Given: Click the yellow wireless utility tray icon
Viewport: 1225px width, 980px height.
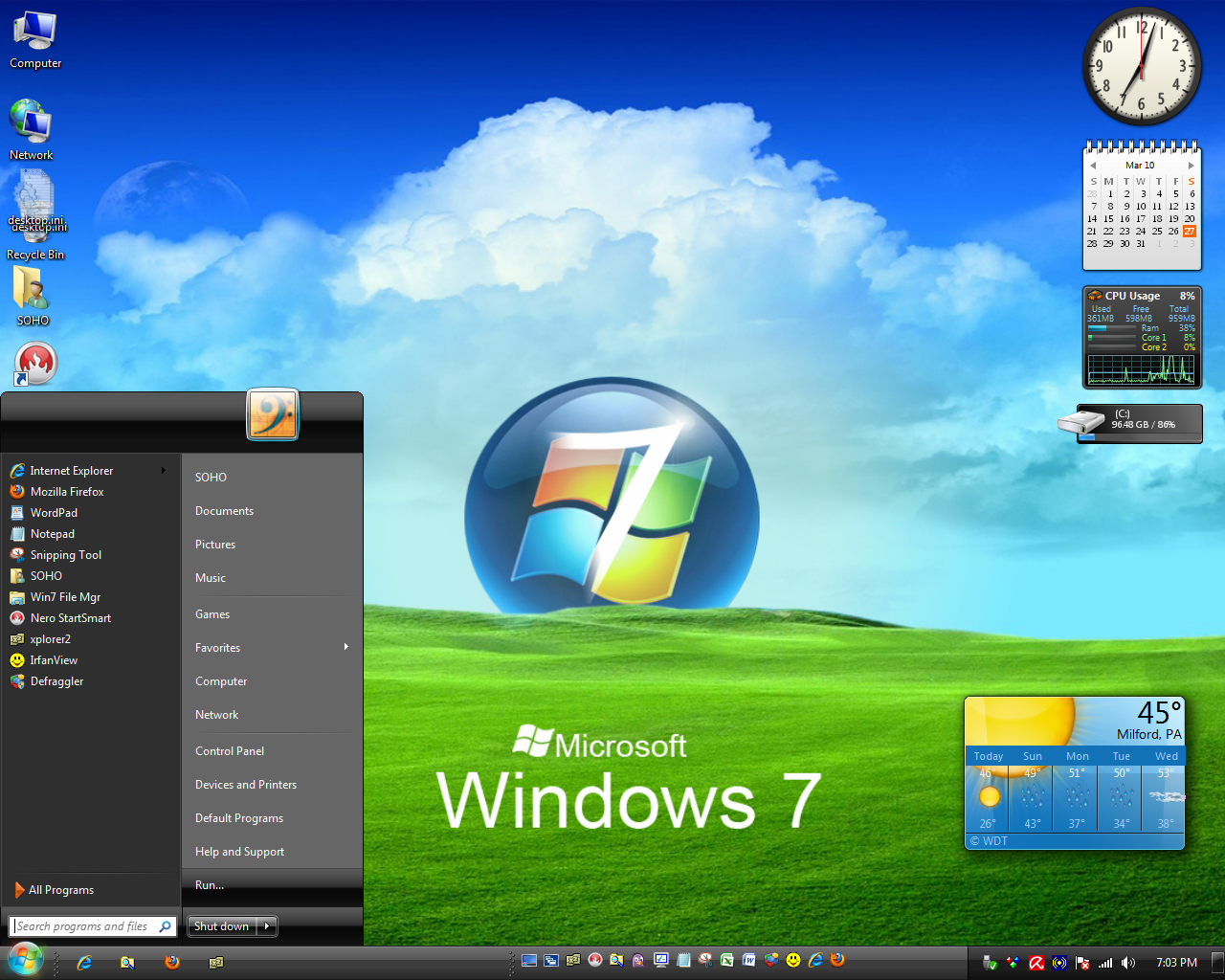Looking at the screenshot, I should coord(1059,963).
